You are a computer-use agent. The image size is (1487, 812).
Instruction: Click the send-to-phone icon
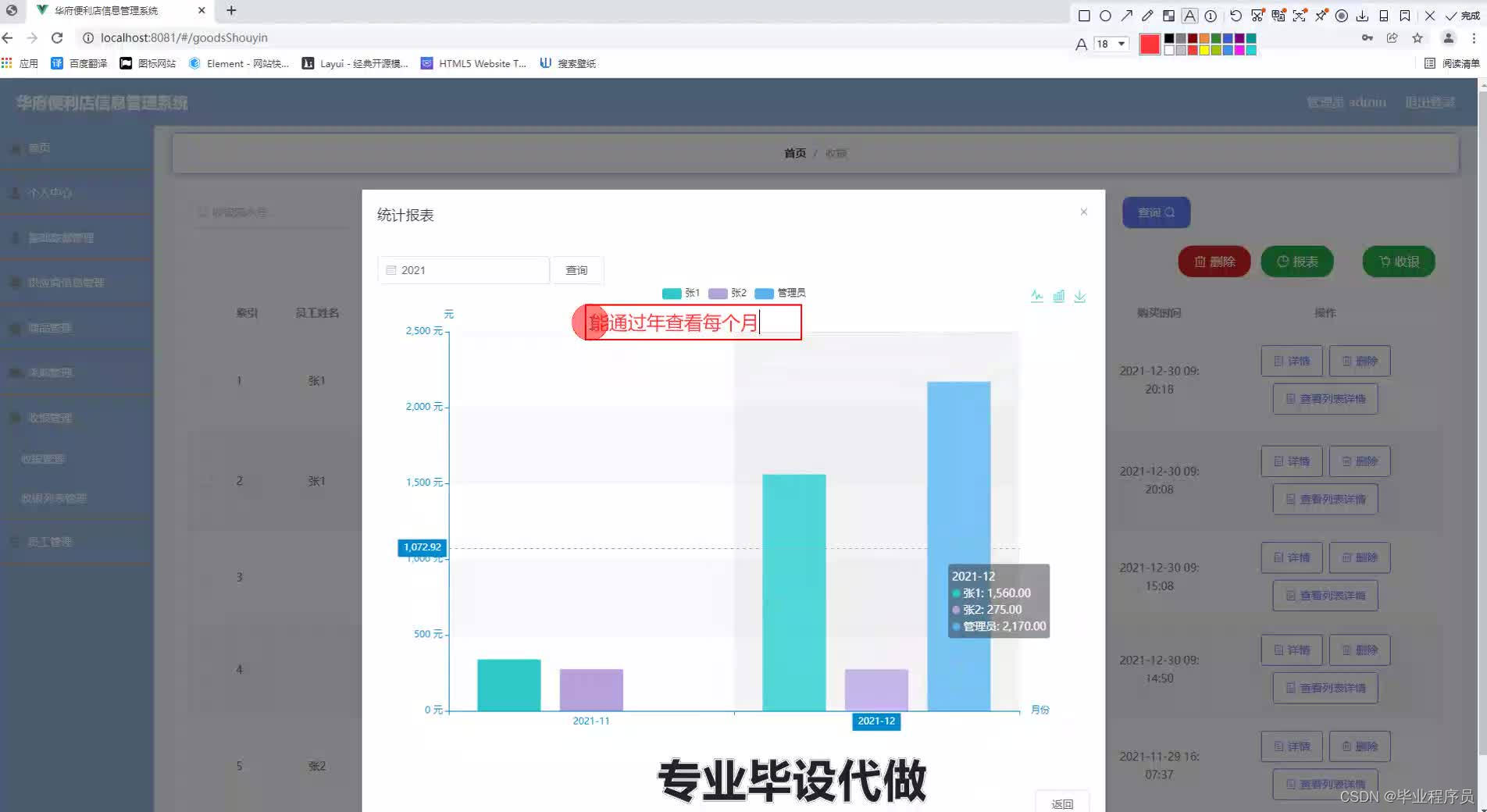pos(1383,16)
